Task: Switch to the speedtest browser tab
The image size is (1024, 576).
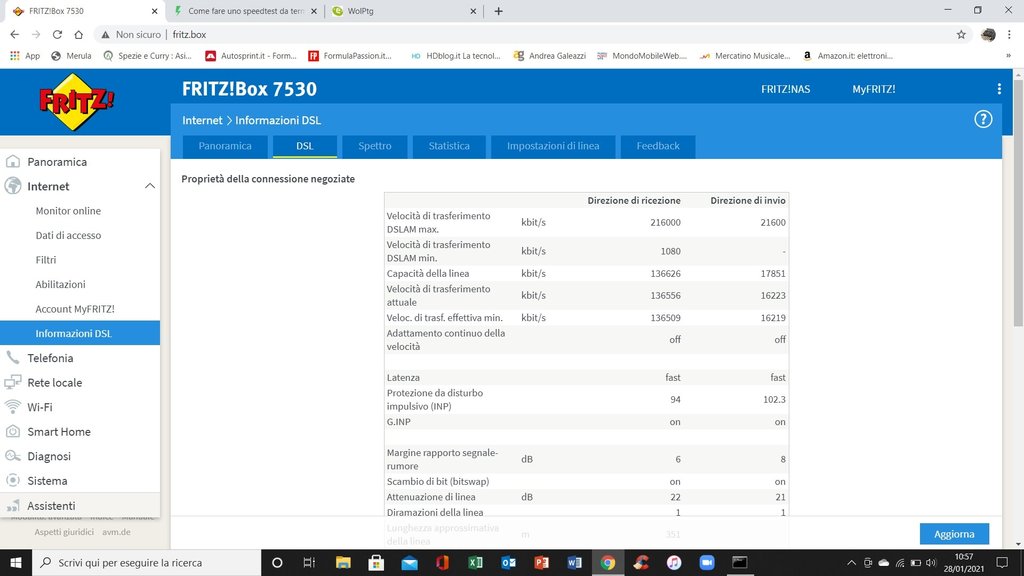Action: pos(245,11)
